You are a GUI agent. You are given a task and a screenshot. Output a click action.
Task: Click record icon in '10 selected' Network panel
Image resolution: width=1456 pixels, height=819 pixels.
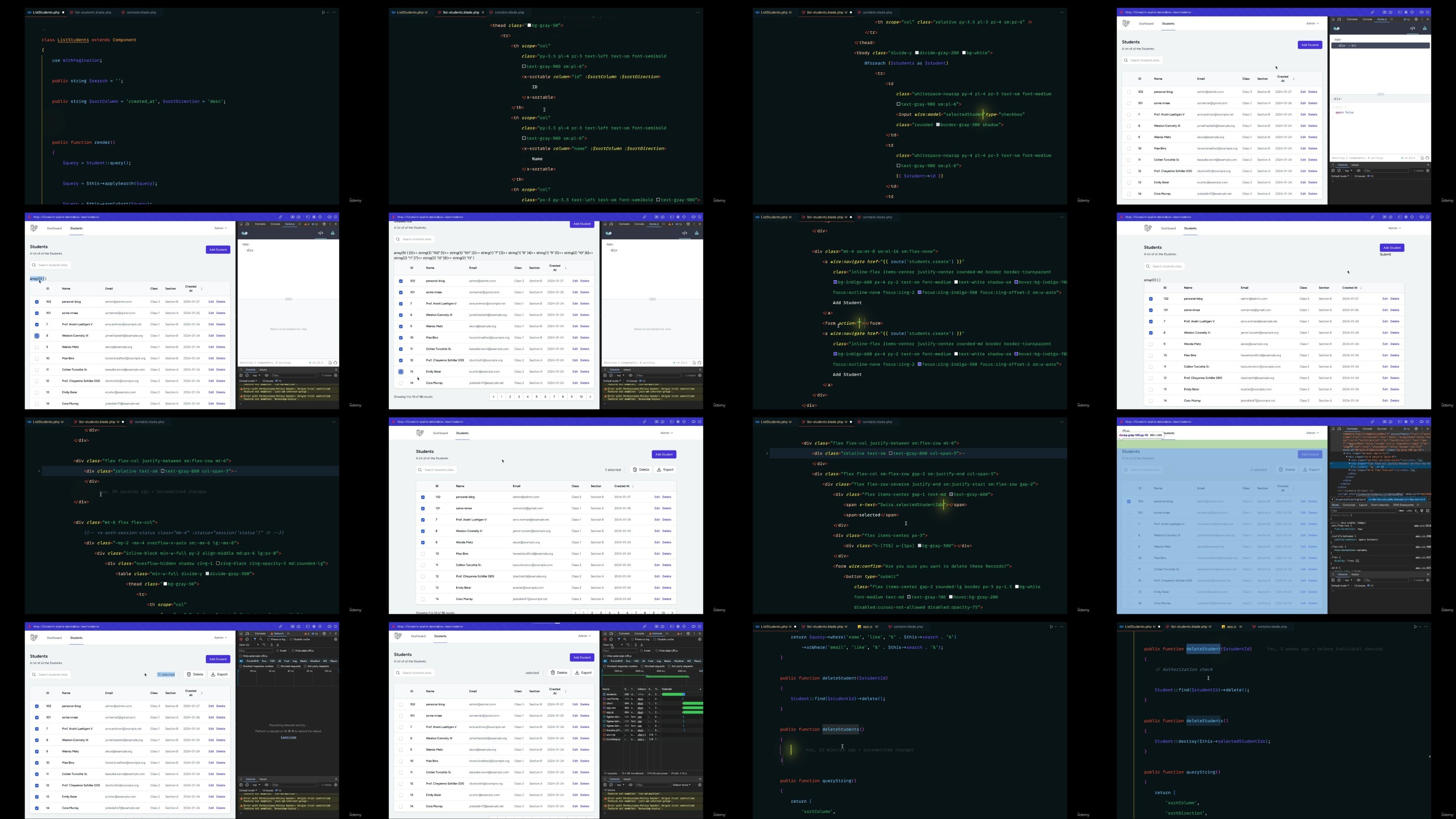pos(241,639)
